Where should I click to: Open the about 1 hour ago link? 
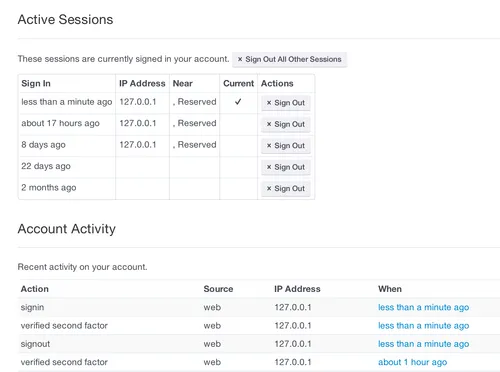tap(412, 362)
